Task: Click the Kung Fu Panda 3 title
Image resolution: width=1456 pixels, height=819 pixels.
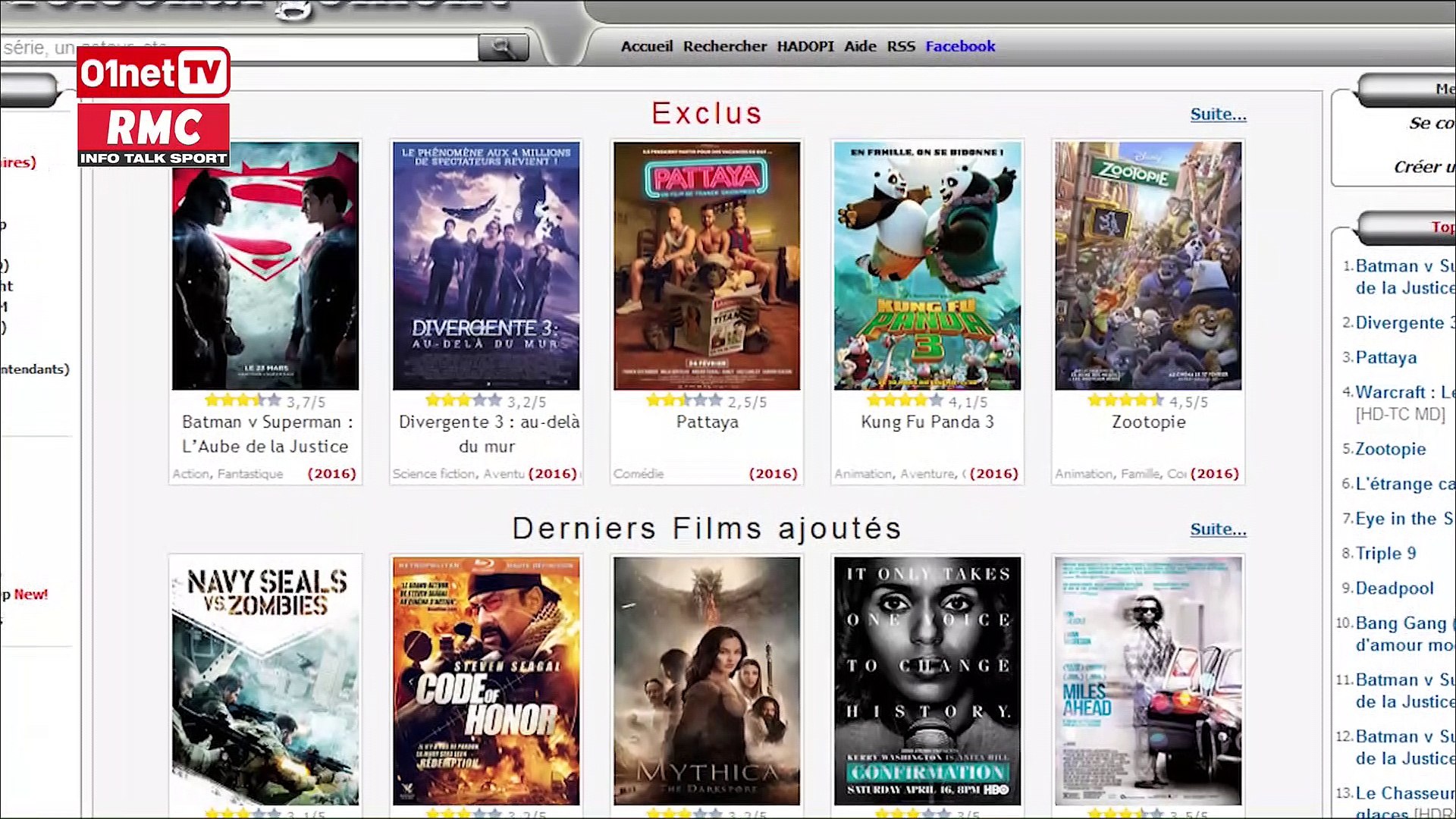Action: point(927,422)
